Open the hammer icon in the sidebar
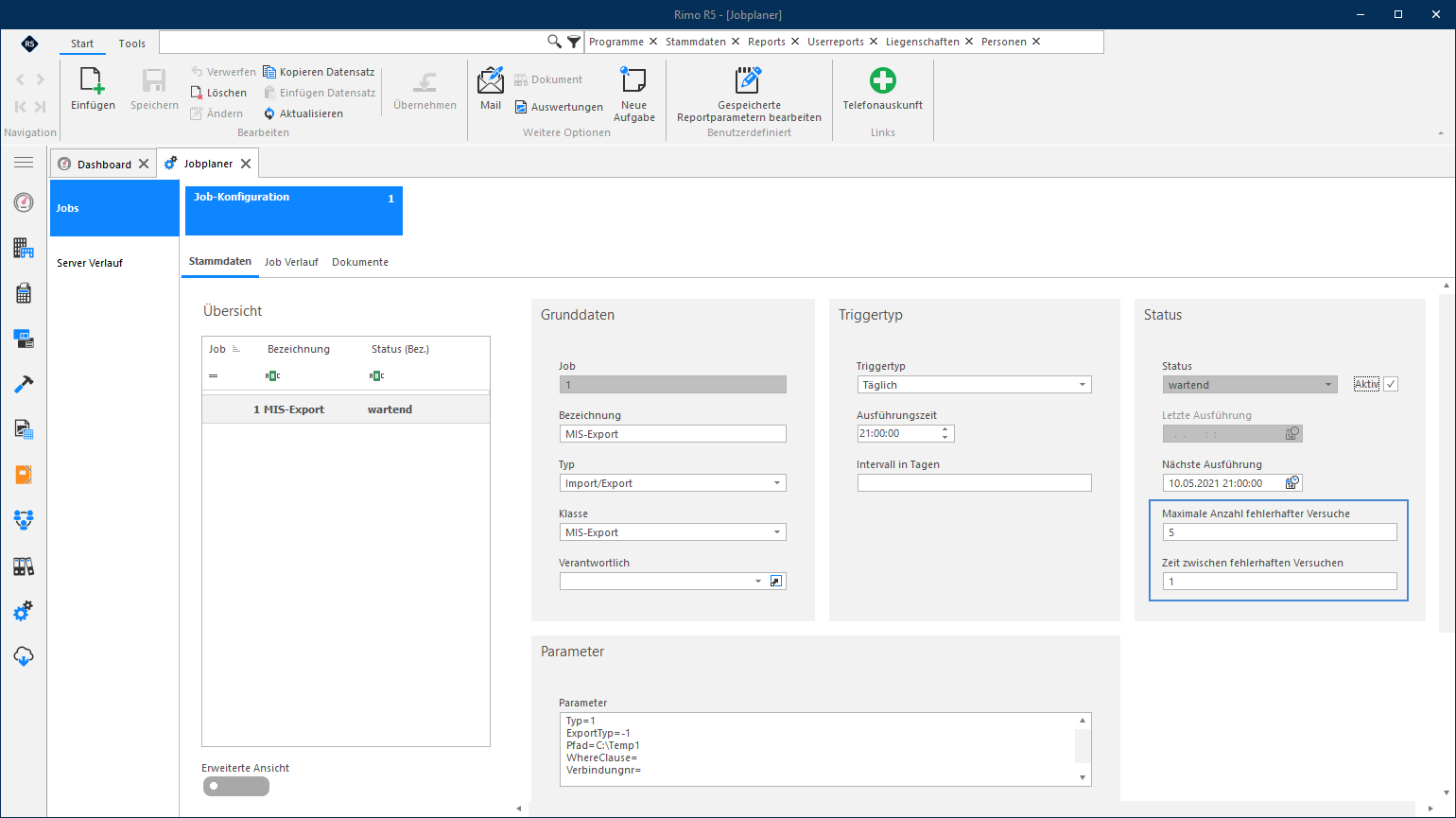Viewport: 1456px width, 818px height. coord(24,384)
